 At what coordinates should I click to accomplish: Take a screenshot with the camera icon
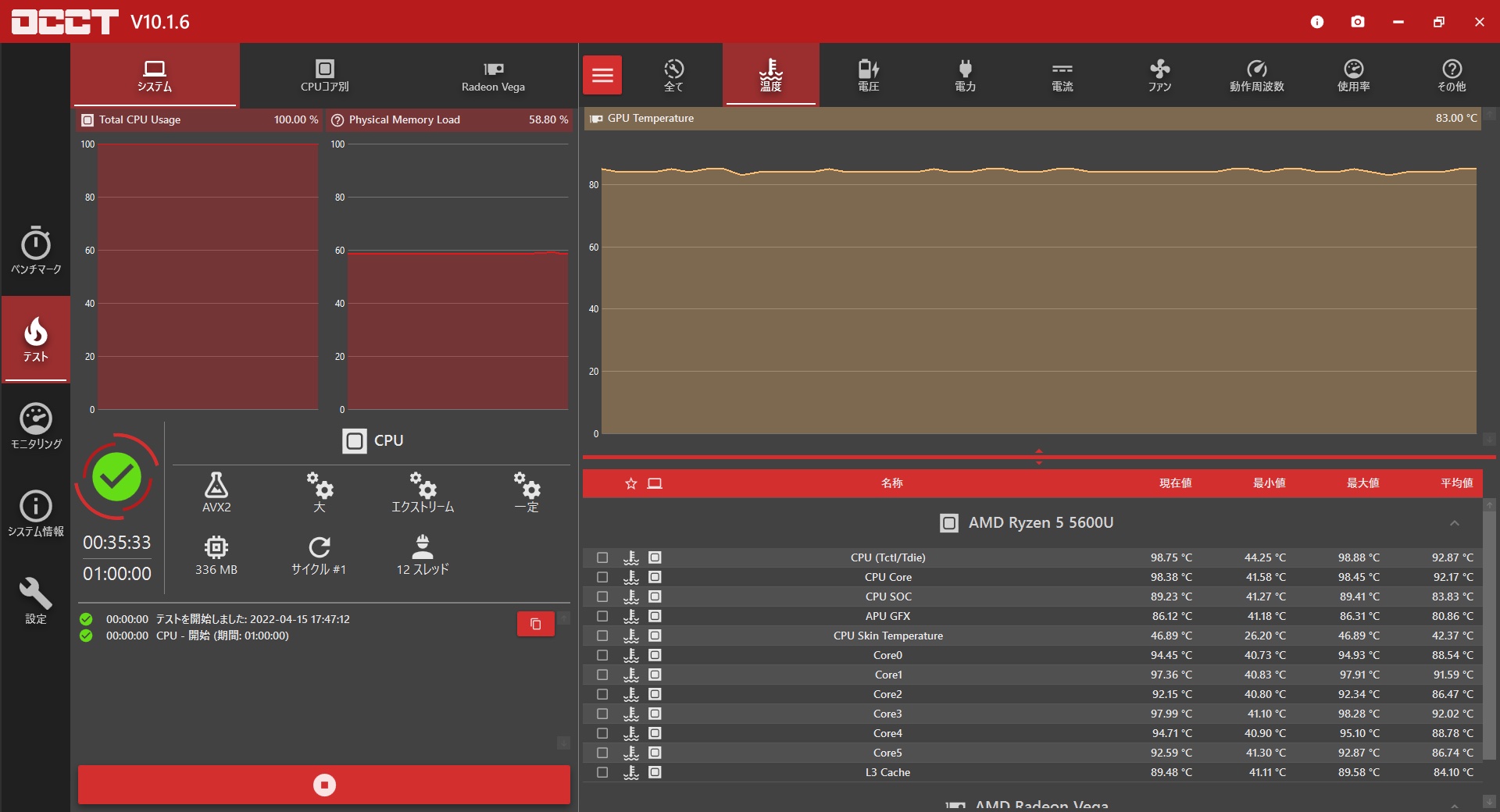pos(1358,22)
